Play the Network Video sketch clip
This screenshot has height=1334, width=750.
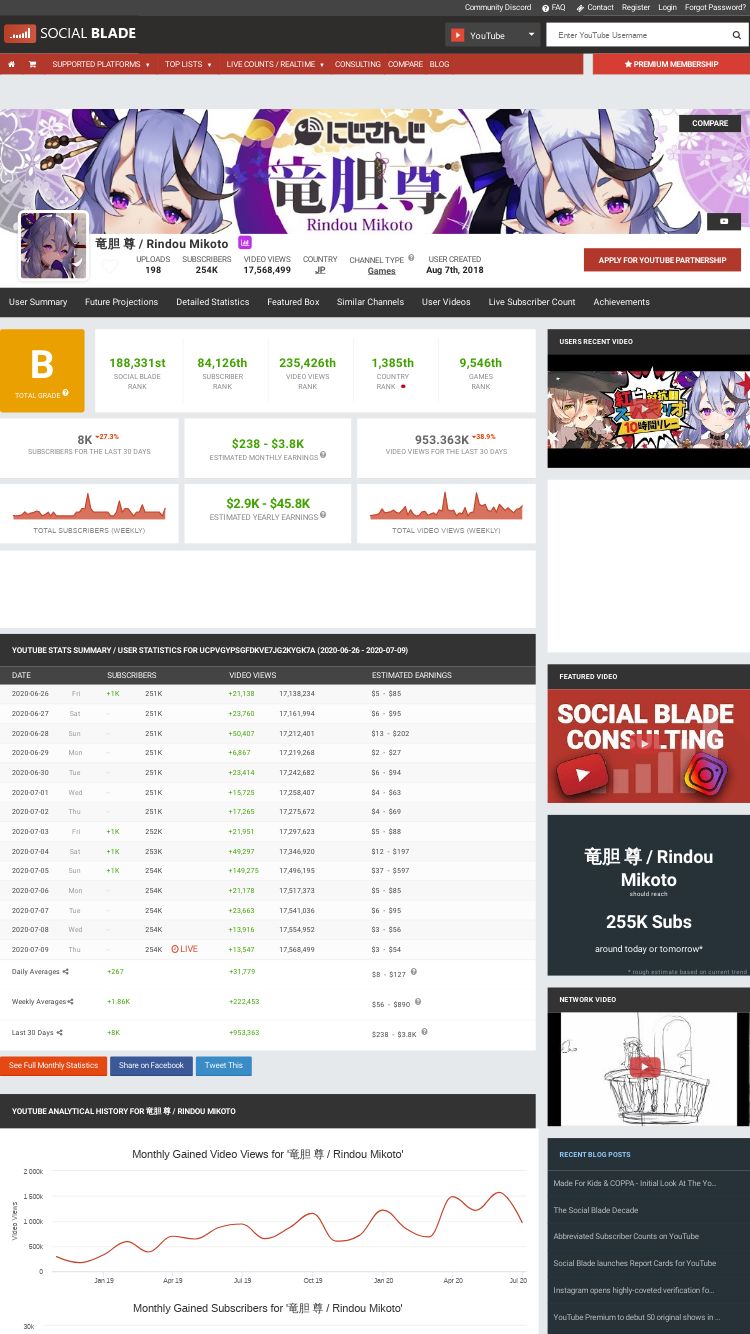pos(646,1067)
